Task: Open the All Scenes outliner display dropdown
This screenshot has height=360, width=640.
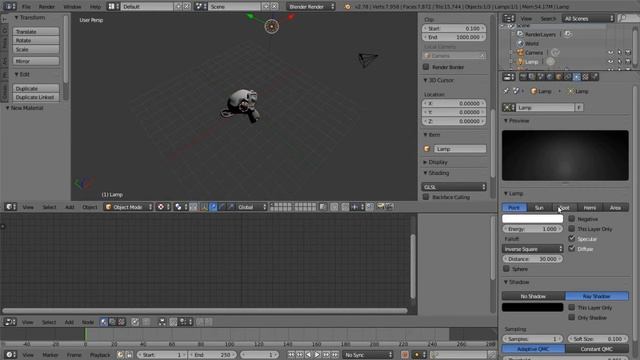Action: (x=588, y=18)
